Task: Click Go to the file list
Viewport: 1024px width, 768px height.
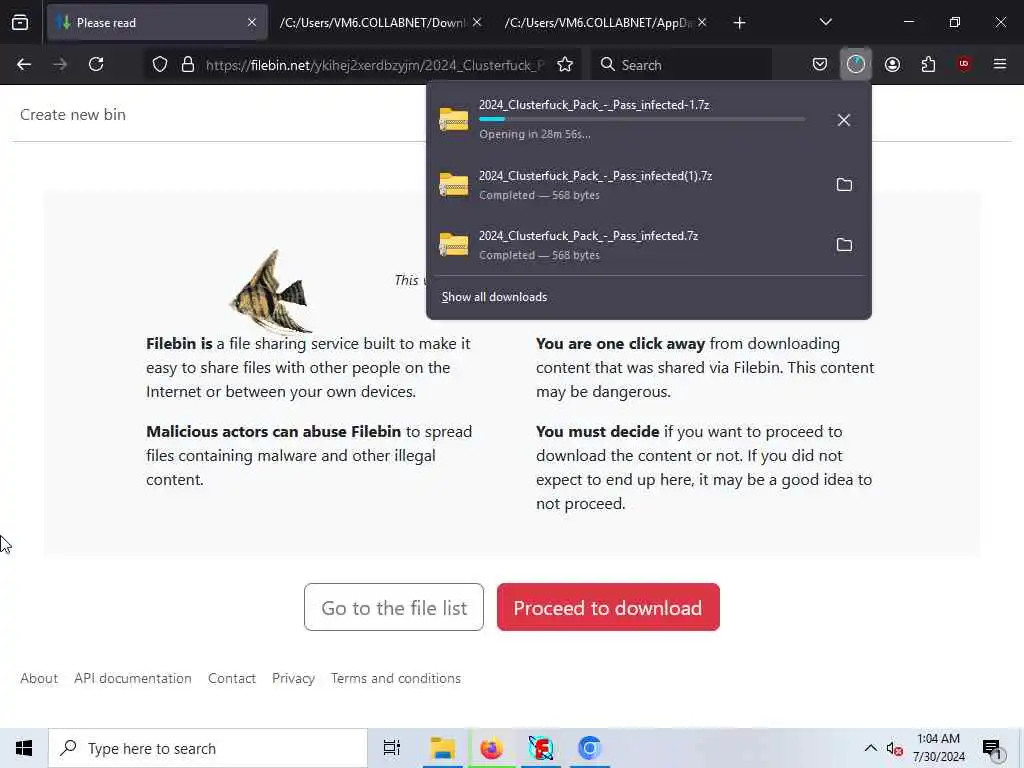Action: click(394, 607)
